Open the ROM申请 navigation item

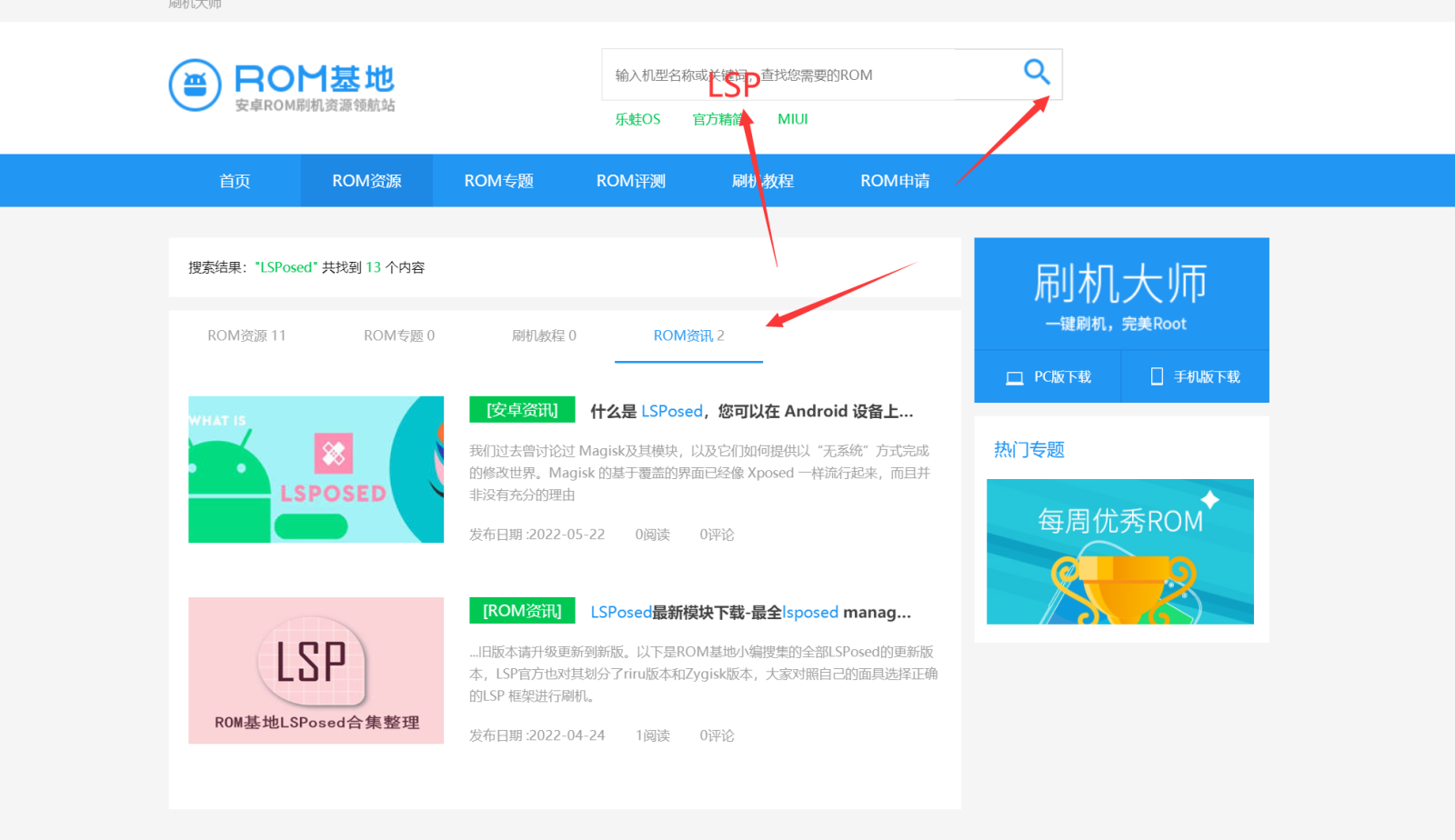(x=895, y=181)
